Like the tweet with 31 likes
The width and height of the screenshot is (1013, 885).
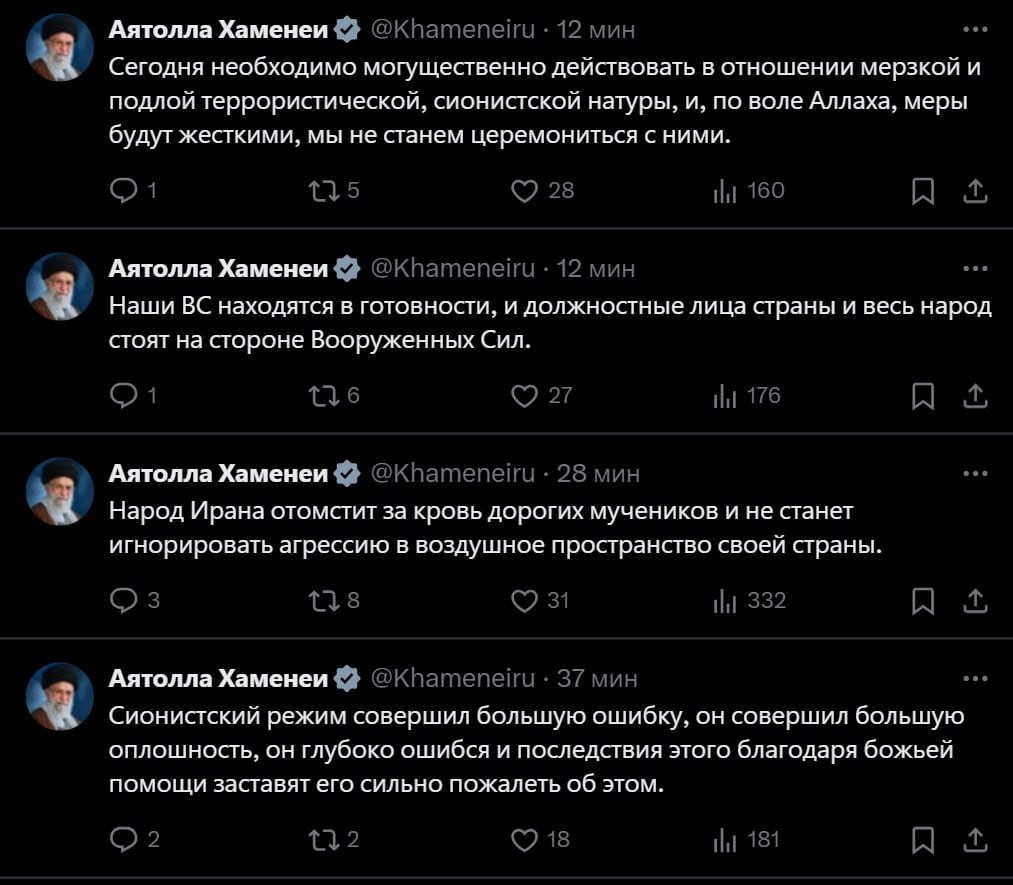(x=524, y=600)
